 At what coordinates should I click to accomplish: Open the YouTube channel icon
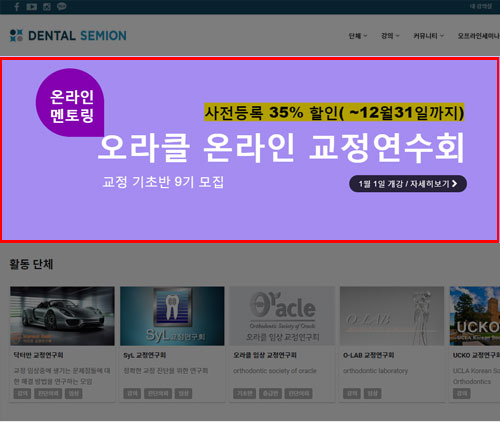pos(31,7)
